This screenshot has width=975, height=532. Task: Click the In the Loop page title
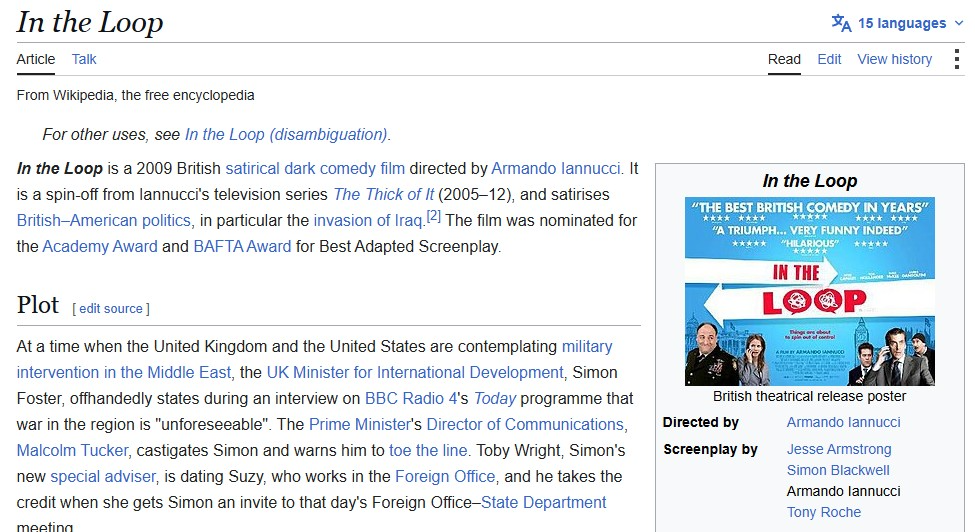(x=90, y=22)
